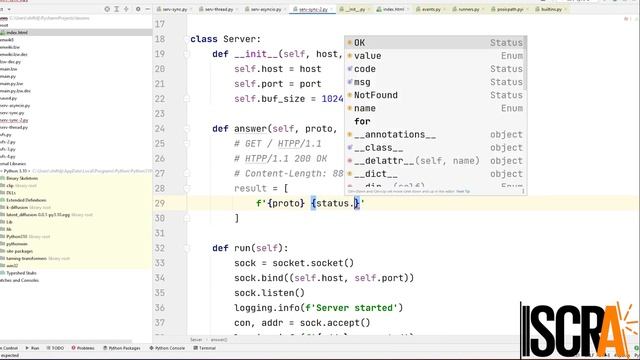This screenshot has width=640, height=360.
Task: Click completion popup scrollbar
Action: (x=525, y=63)
